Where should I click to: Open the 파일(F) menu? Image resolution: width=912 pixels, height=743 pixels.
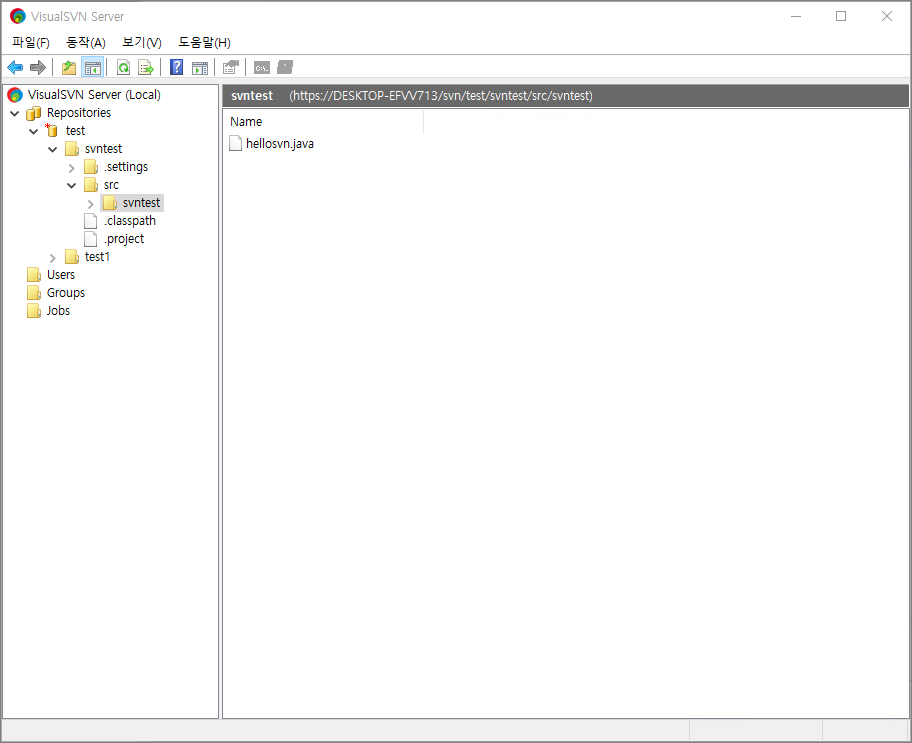point(31,42)
